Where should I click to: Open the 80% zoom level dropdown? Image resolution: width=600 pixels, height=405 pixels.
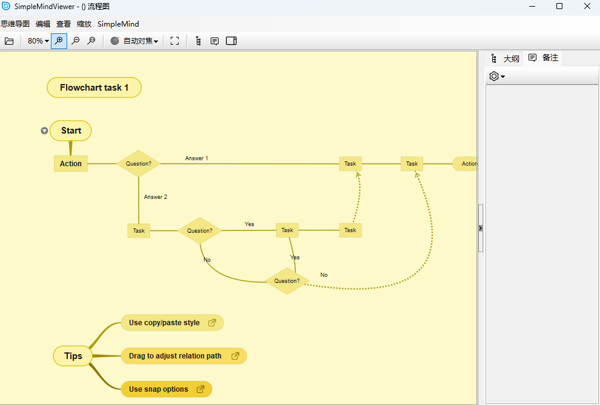pos(38,41)
